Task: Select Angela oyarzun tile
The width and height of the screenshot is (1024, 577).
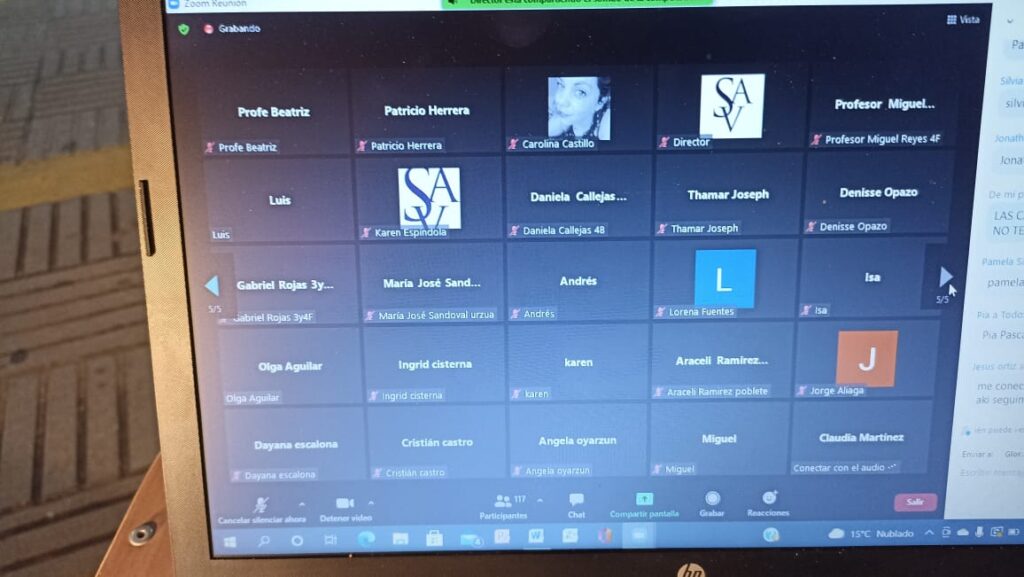Action: click(x=577, y=441)
